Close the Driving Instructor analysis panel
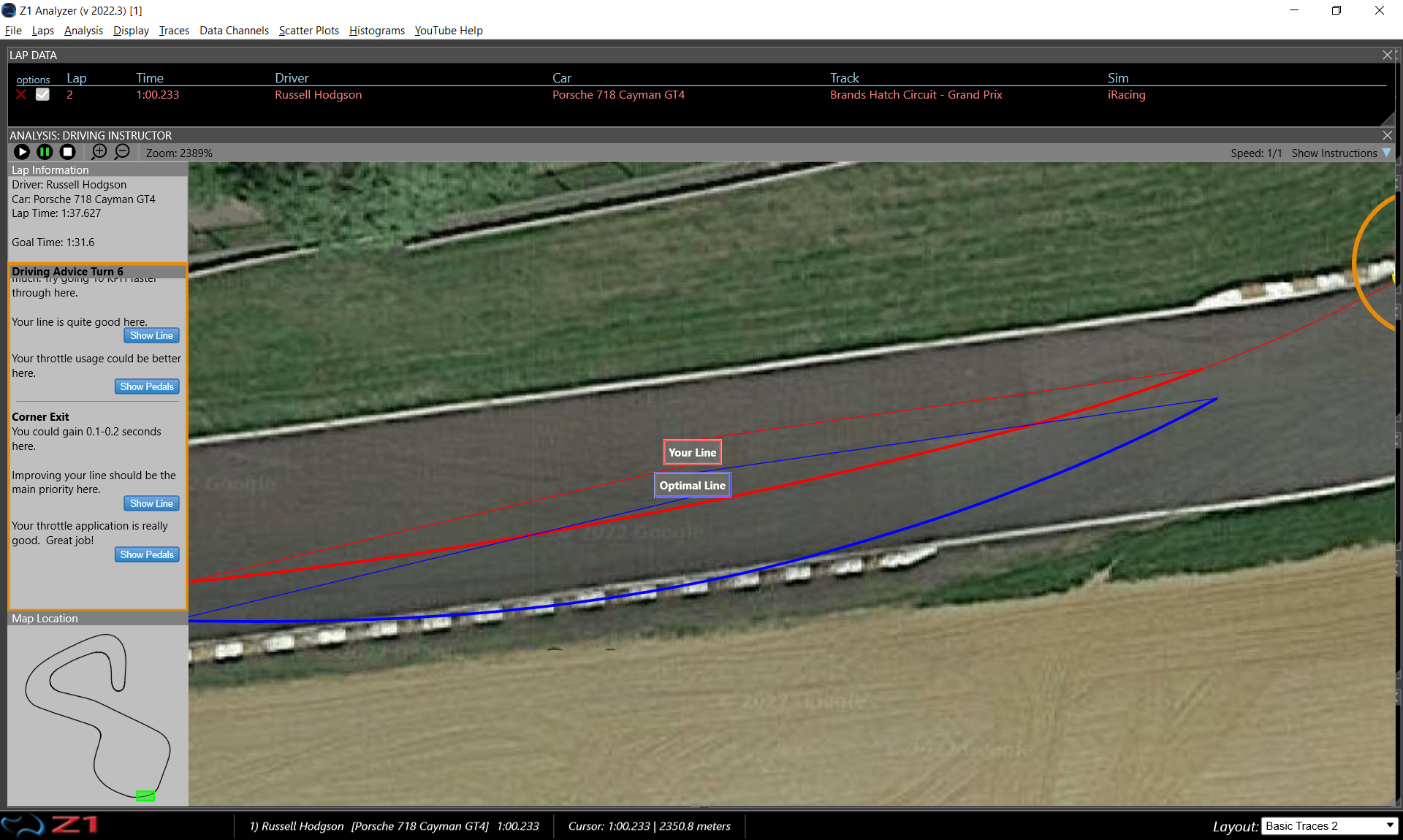This screenshot has height=840, width=1403. point(1387,135)
